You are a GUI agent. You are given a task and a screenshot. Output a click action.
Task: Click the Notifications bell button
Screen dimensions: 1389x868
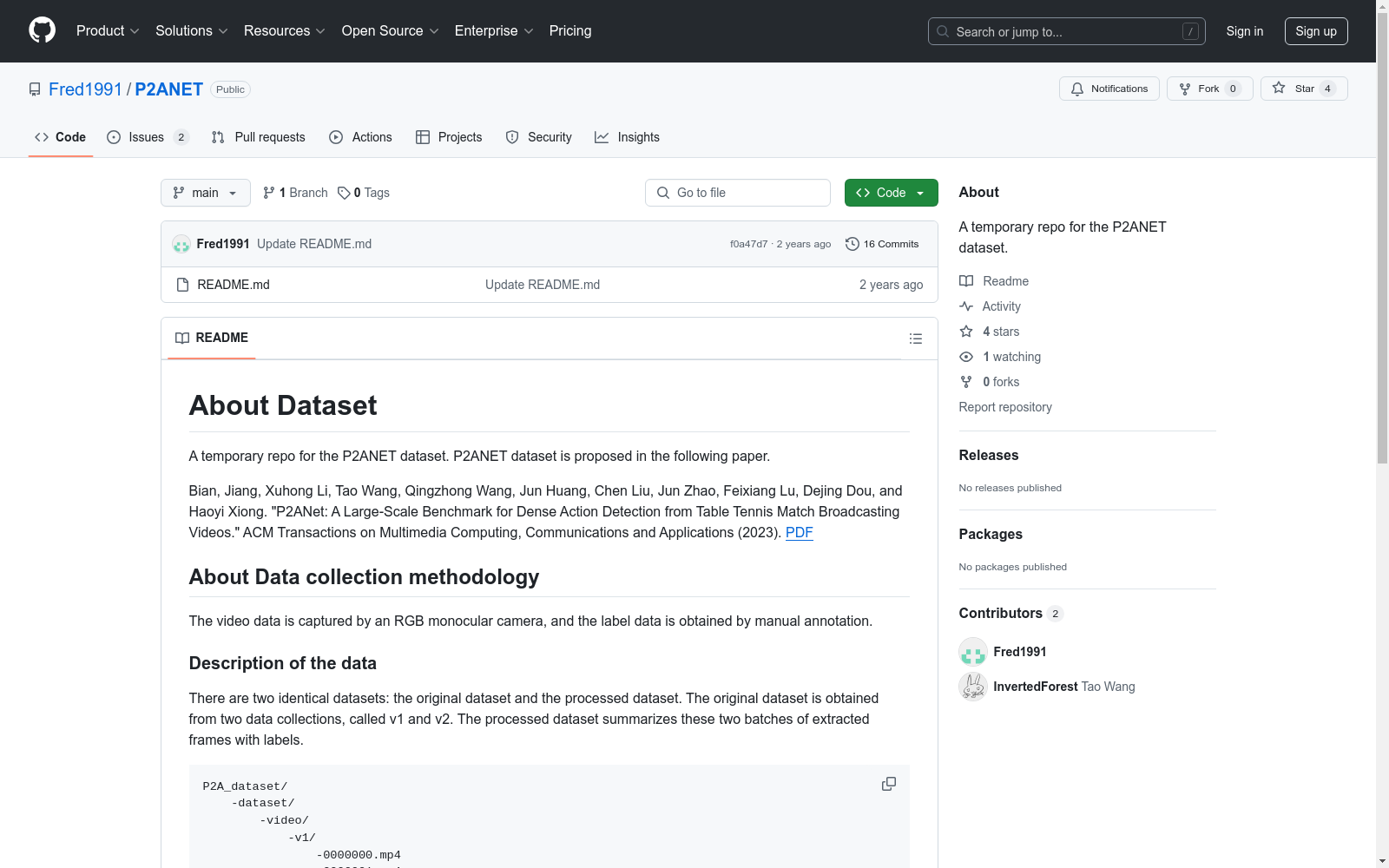click(1109, 89)
